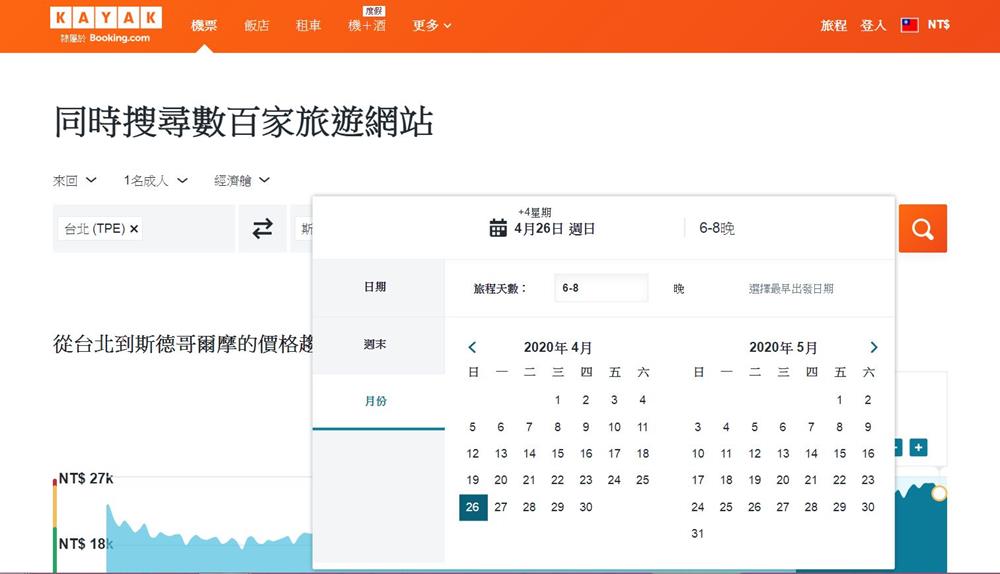
Task: Swap origin and destination airports
Action: point(262,229)
